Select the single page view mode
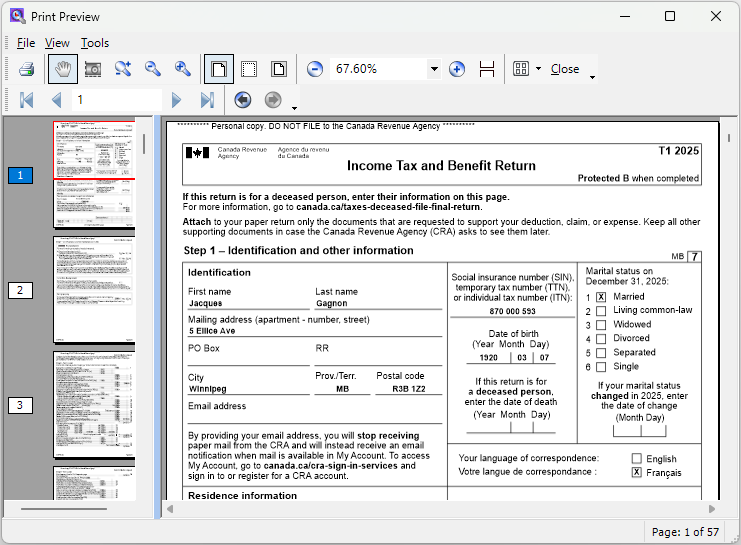Viewport: 741px width, 545px height. pyautogui.click(x=219, y=69)
